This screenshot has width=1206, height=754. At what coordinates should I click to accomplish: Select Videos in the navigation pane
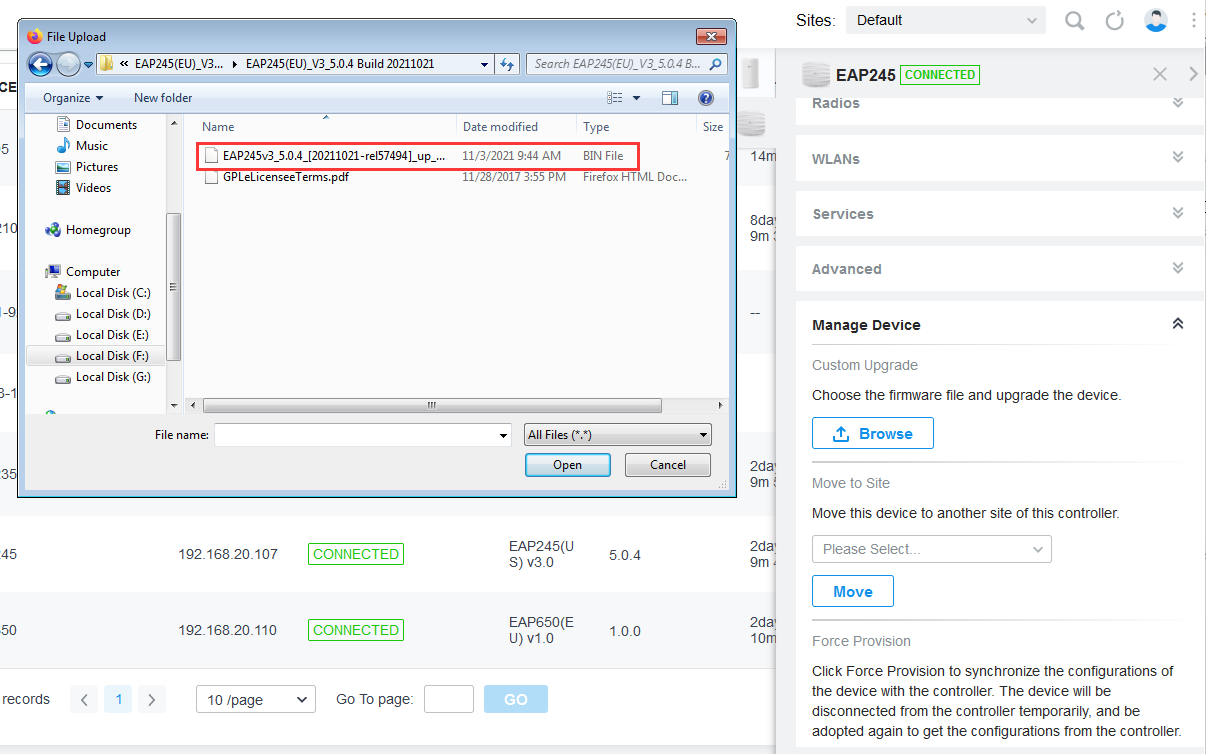point(84,188)
